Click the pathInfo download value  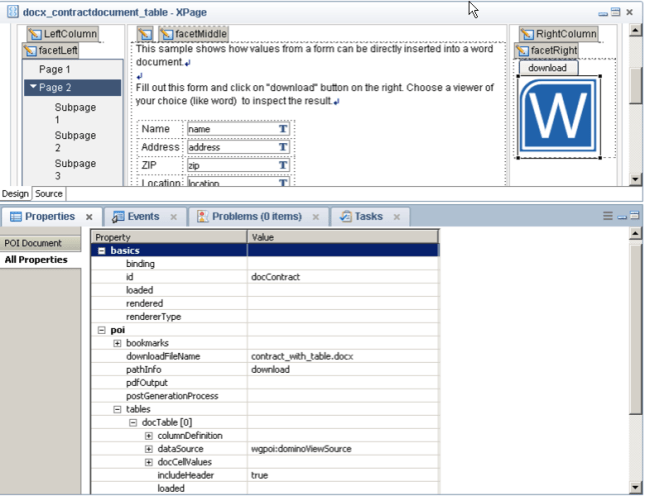tap(270, 369)
